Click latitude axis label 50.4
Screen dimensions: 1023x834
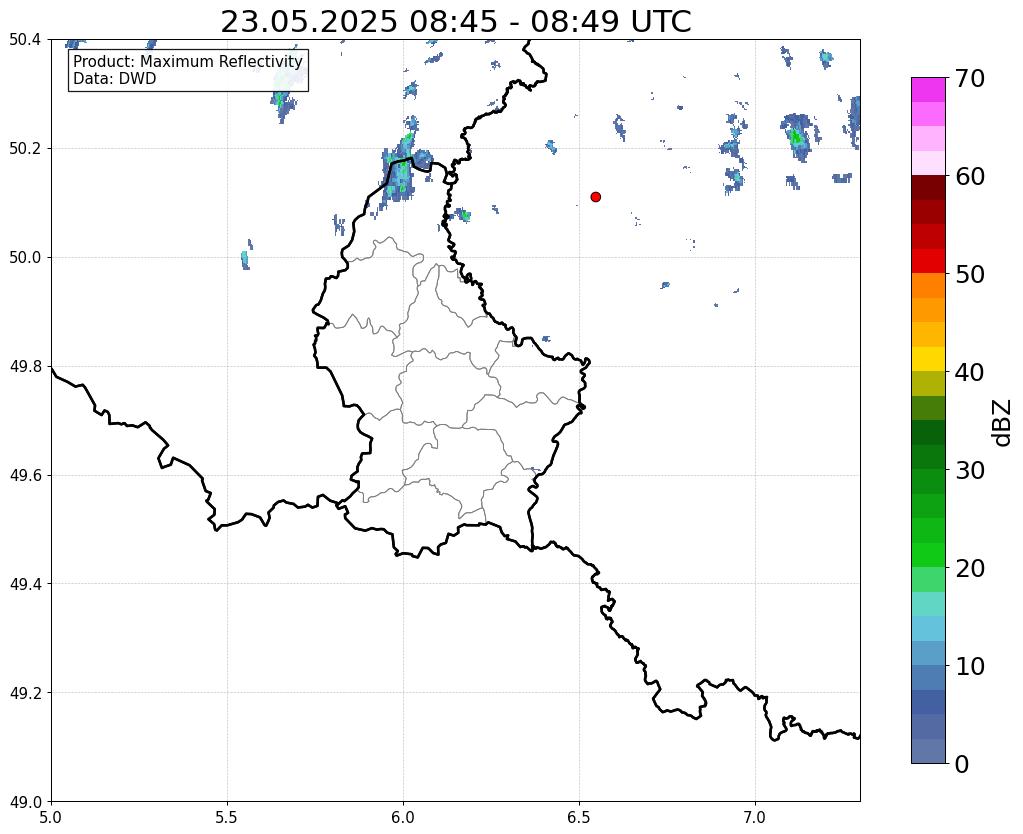point(25,40)
